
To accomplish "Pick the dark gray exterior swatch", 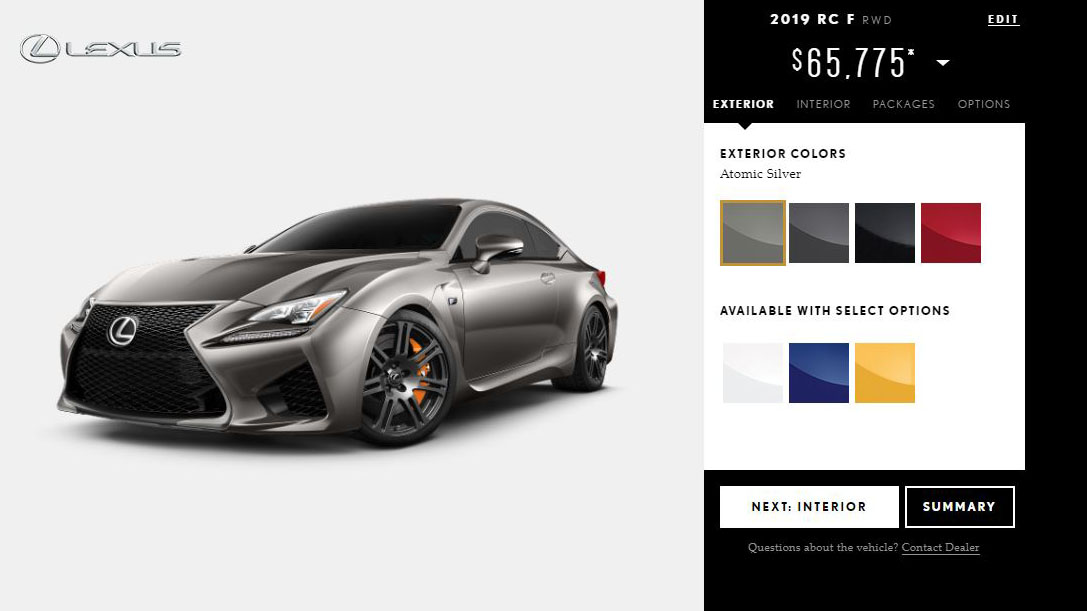I will (819, 233).
